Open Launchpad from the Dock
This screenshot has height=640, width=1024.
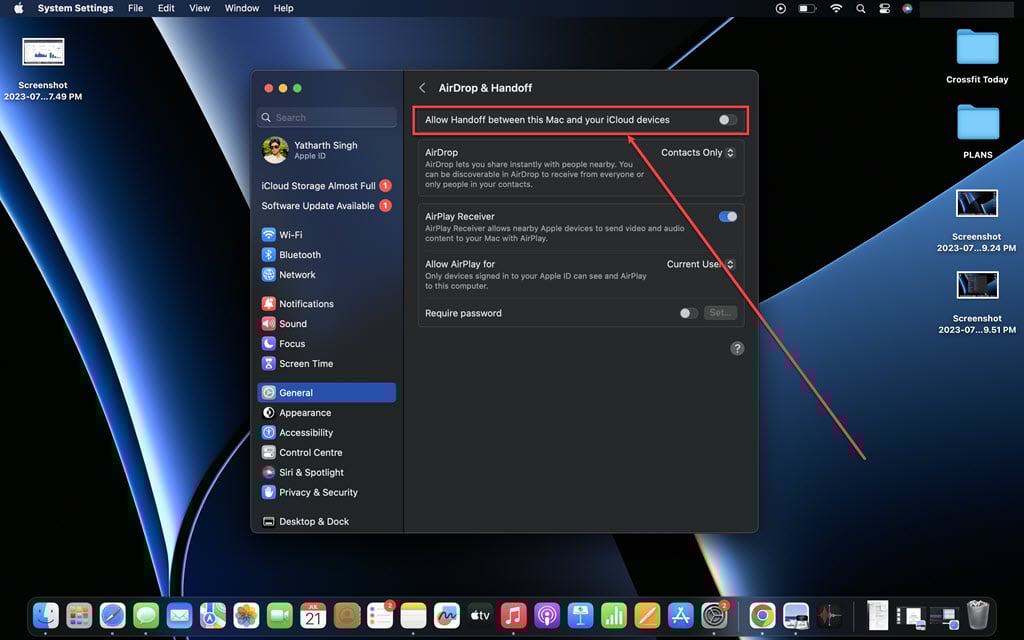(79, 615)
